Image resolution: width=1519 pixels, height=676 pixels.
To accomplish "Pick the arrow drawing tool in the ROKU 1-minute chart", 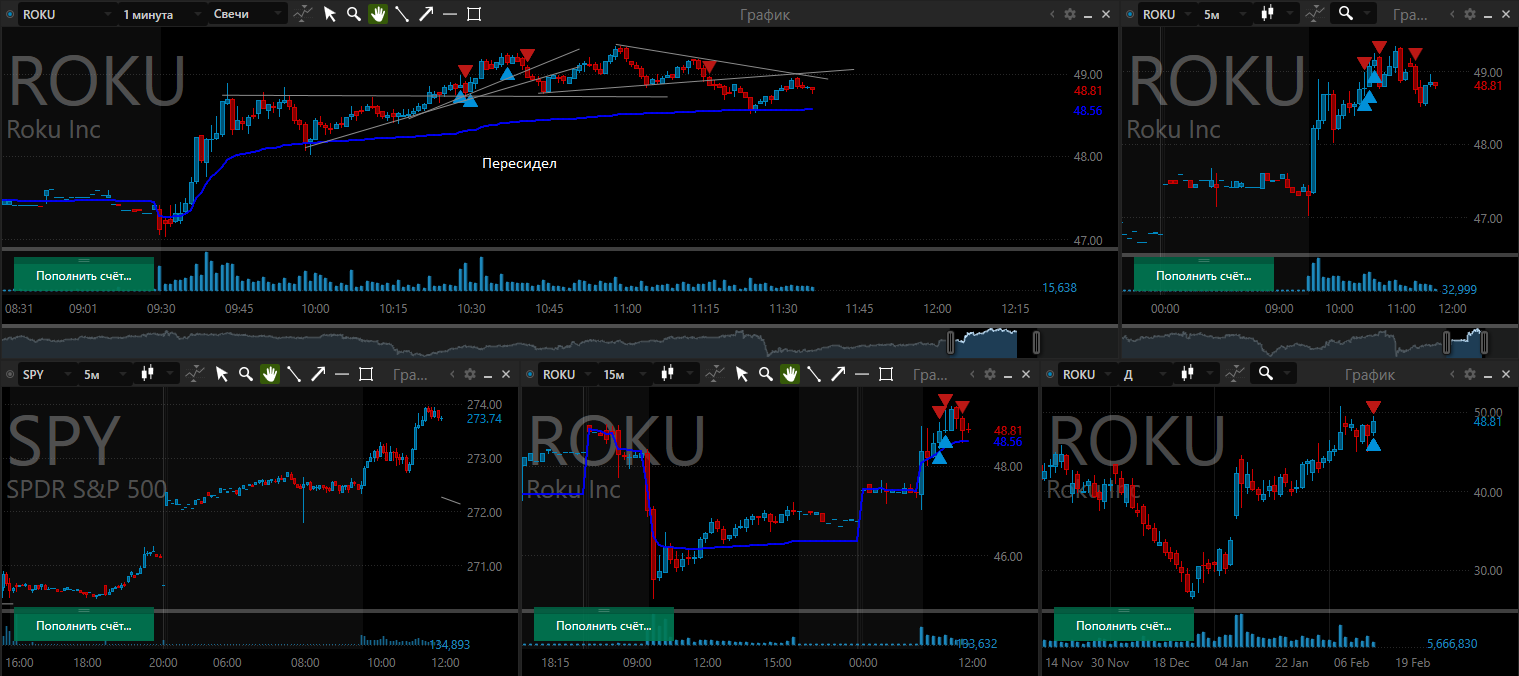I will (425, 14).
